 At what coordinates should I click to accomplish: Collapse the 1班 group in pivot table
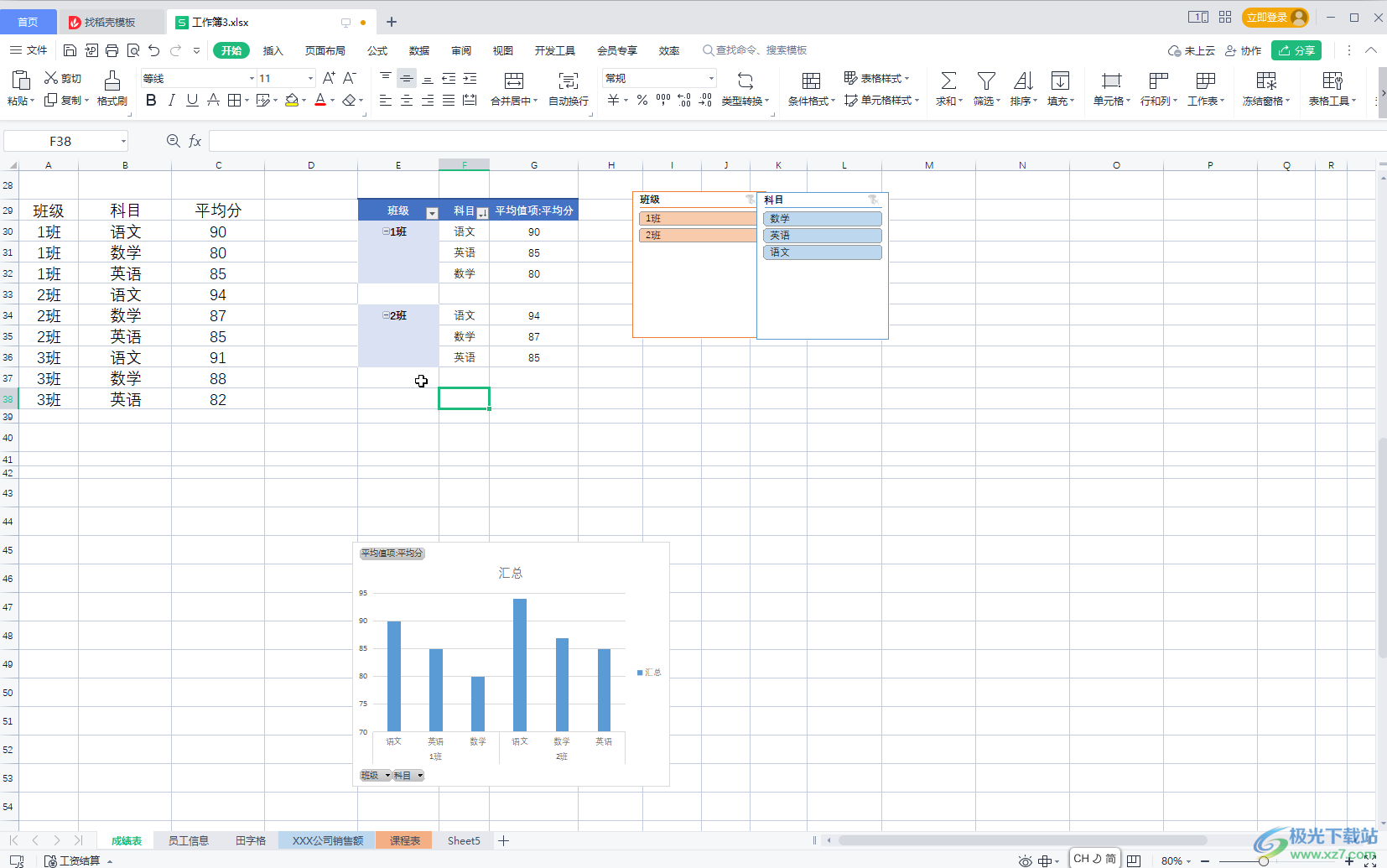tap(386, 231)
